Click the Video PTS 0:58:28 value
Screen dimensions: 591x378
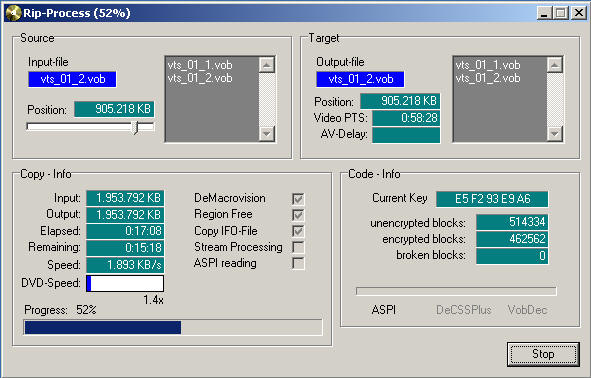click(406, 118)
